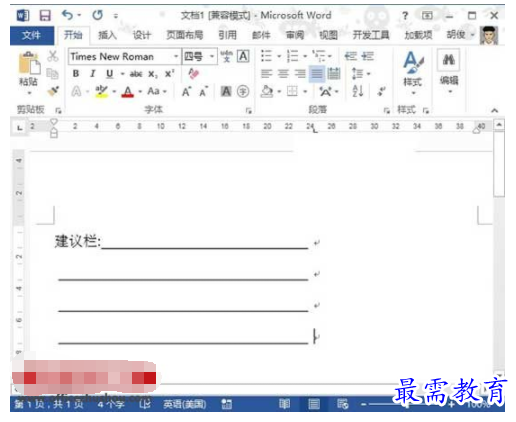Toggle Italic formatting
Image resolution: width=516 pixels, height=422 pixels.
(93, 74)
